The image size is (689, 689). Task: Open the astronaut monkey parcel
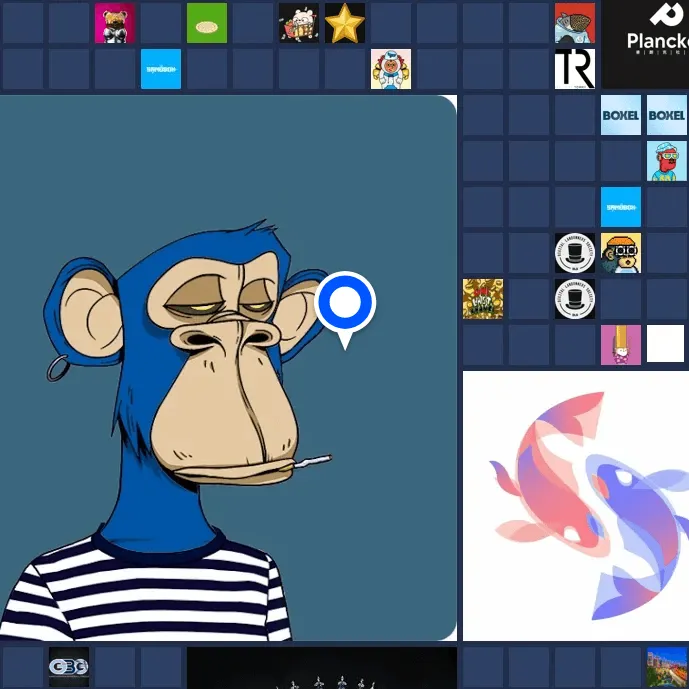click(x=391, y=69)
